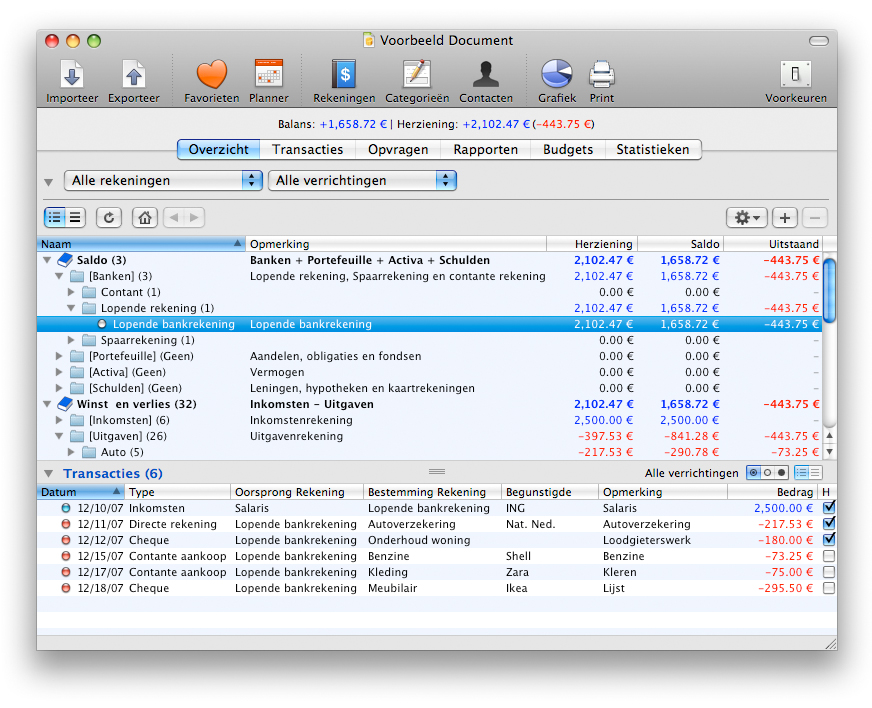Click the home button
The image size is (872, 708).
(145, 217)
